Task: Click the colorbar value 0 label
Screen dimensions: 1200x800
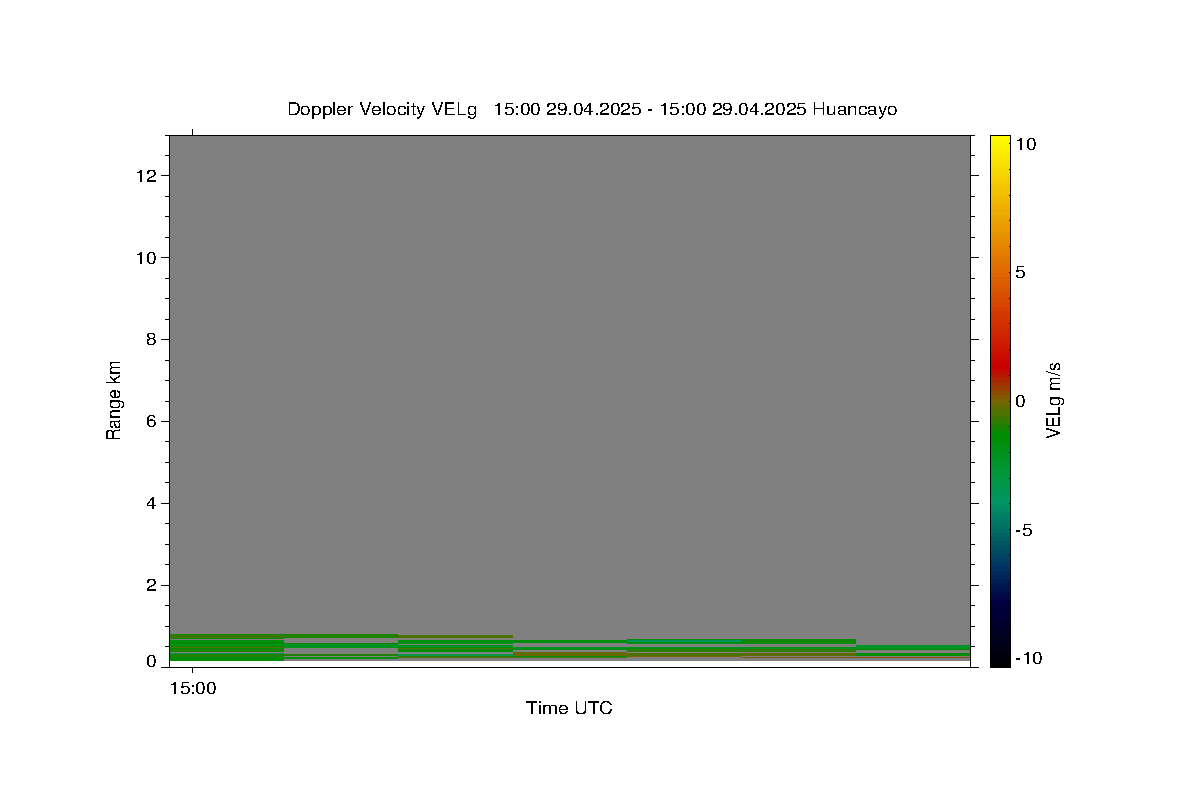Action: 1020,401
